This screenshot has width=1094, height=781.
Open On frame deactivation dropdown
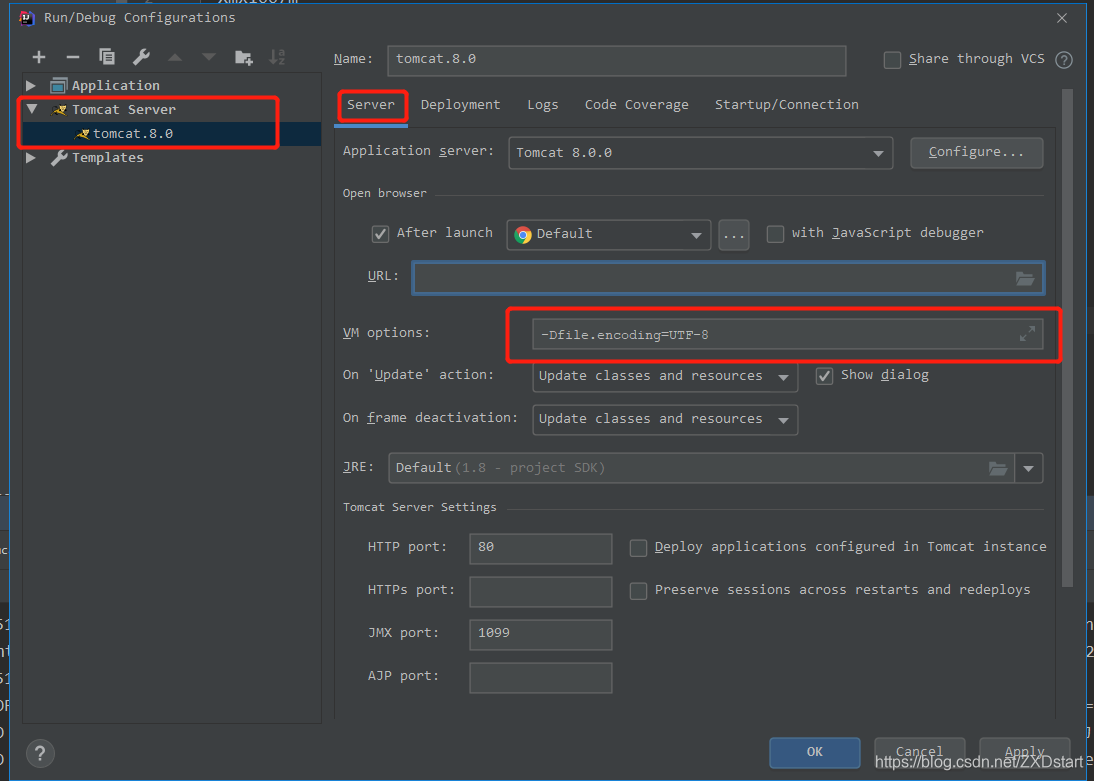[665, 419]
